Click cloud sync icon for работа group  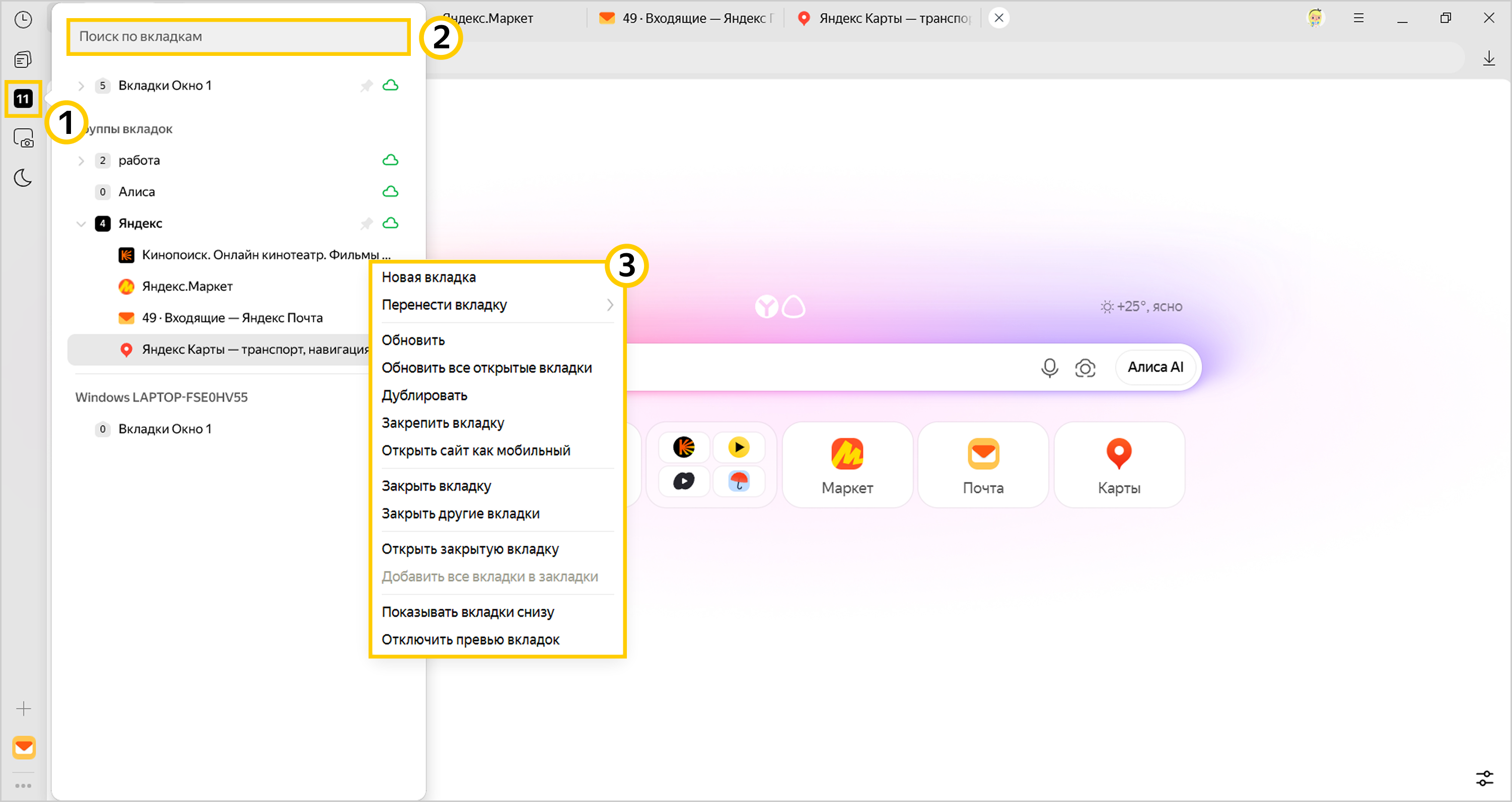click(390, 160)
